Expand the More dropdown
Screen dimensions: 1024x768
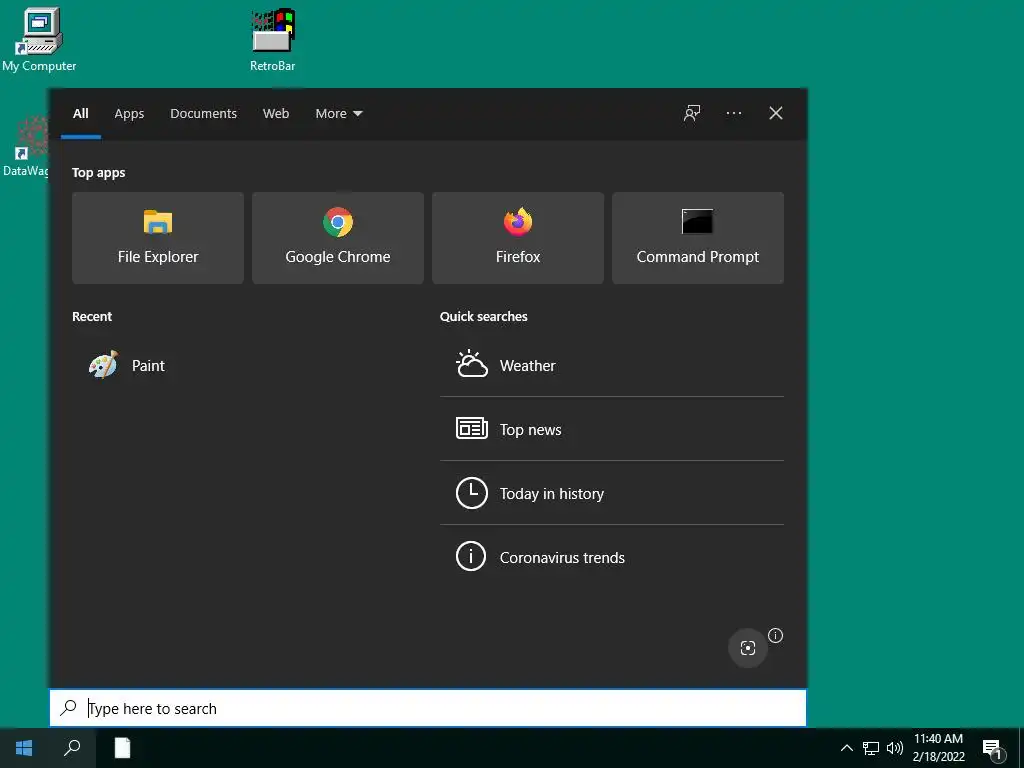coord(338,113)
